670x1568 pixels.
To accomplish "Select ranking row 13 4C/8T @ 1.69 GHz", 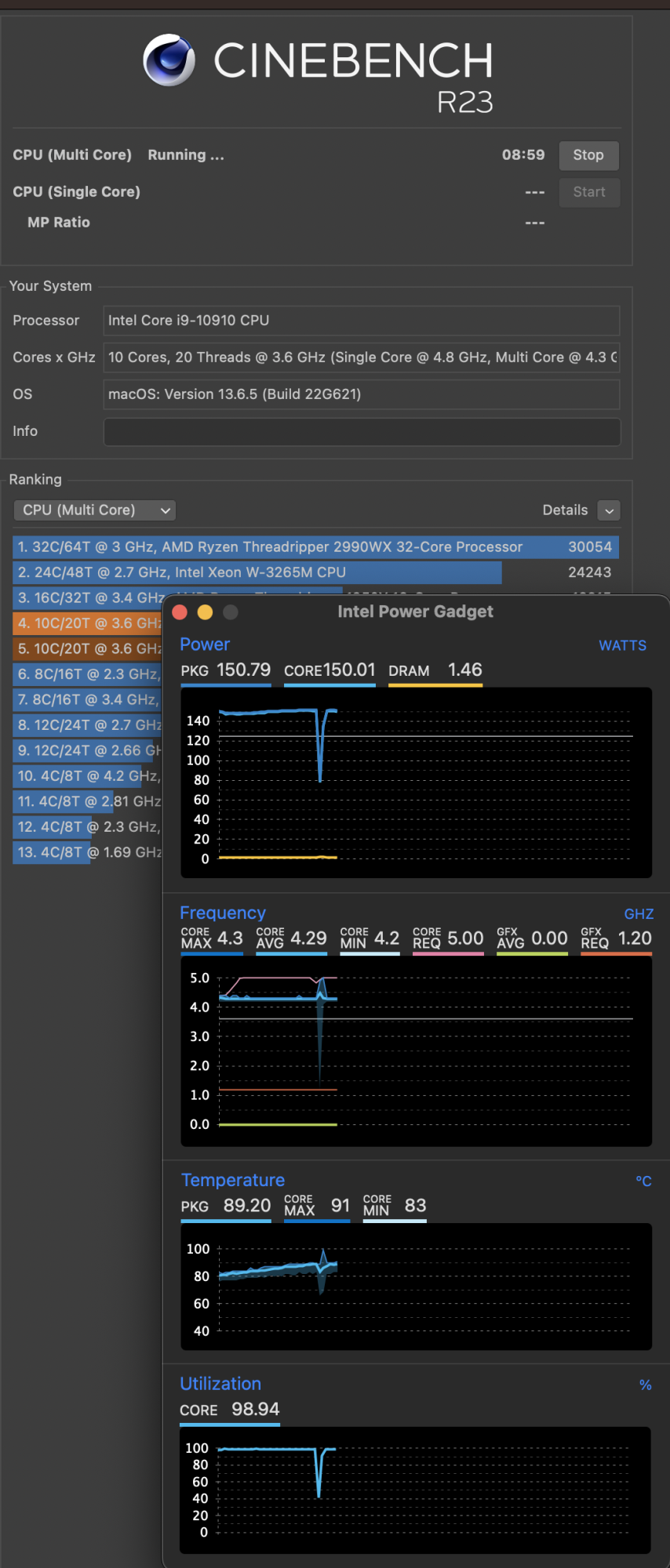I will [87, 852].
